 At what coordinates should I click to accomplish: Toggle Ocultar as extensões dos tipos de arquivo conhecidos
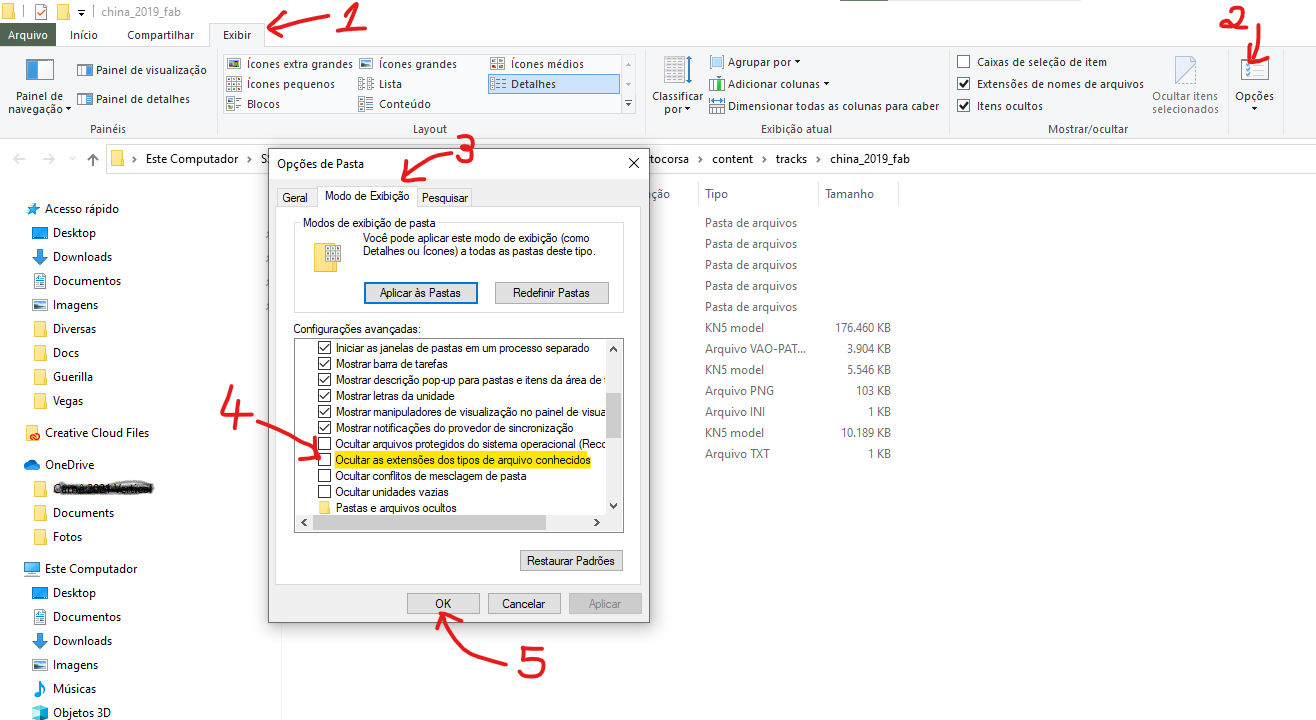[x=324, y=460]
